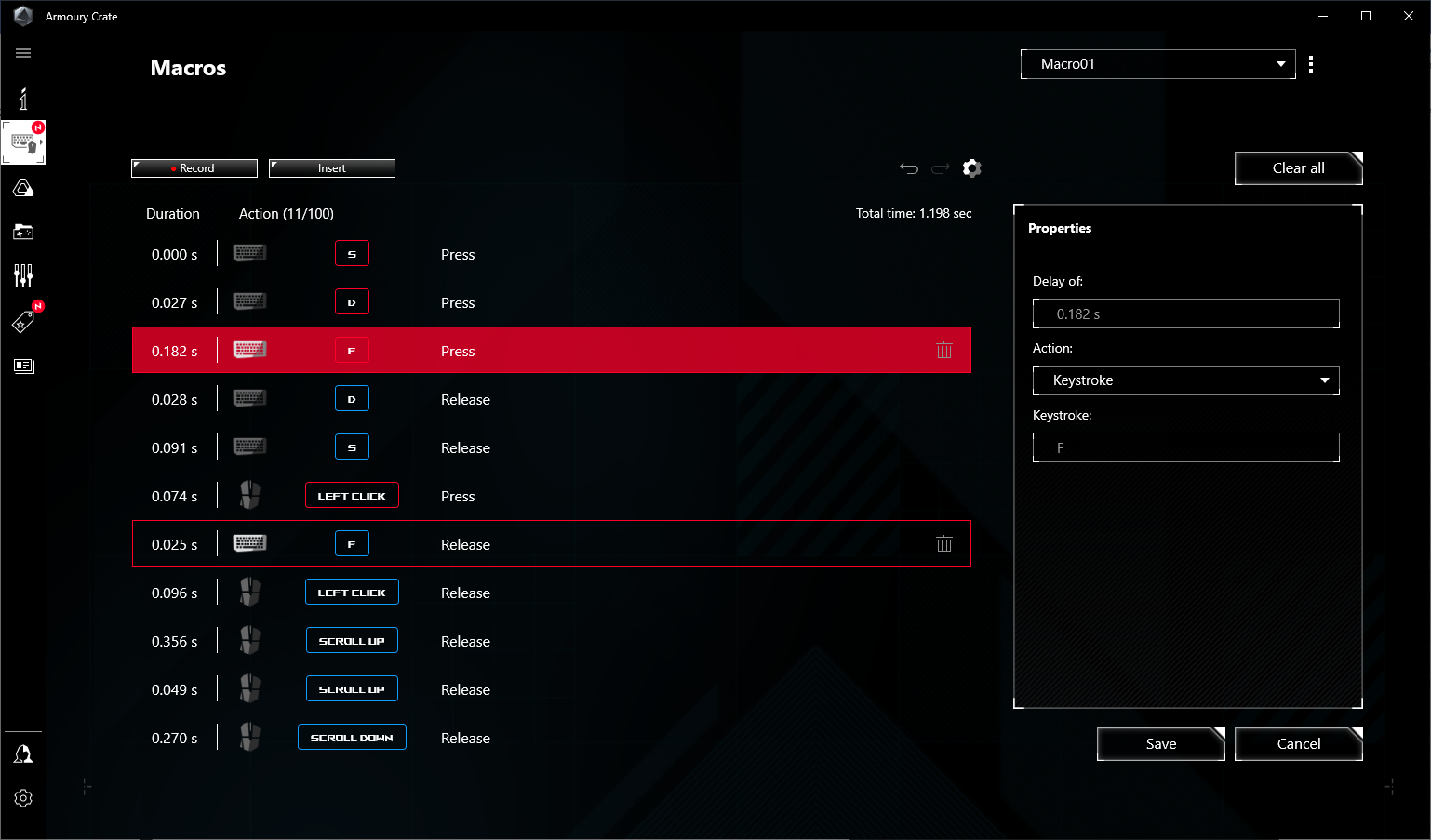This screenshot has width=1431, height=840.
Task: Select the D key badge in Release row
Action: 352,398
